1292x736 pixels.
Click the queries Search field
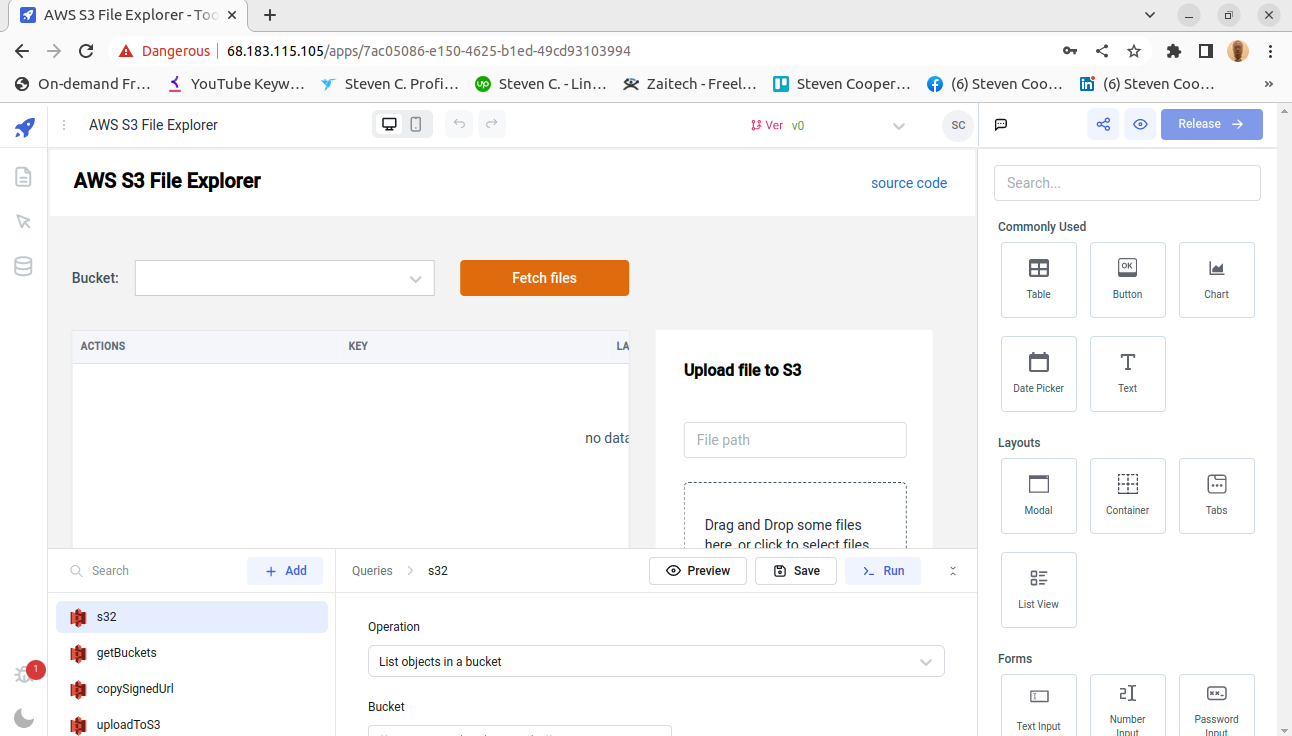pos(150,571)
